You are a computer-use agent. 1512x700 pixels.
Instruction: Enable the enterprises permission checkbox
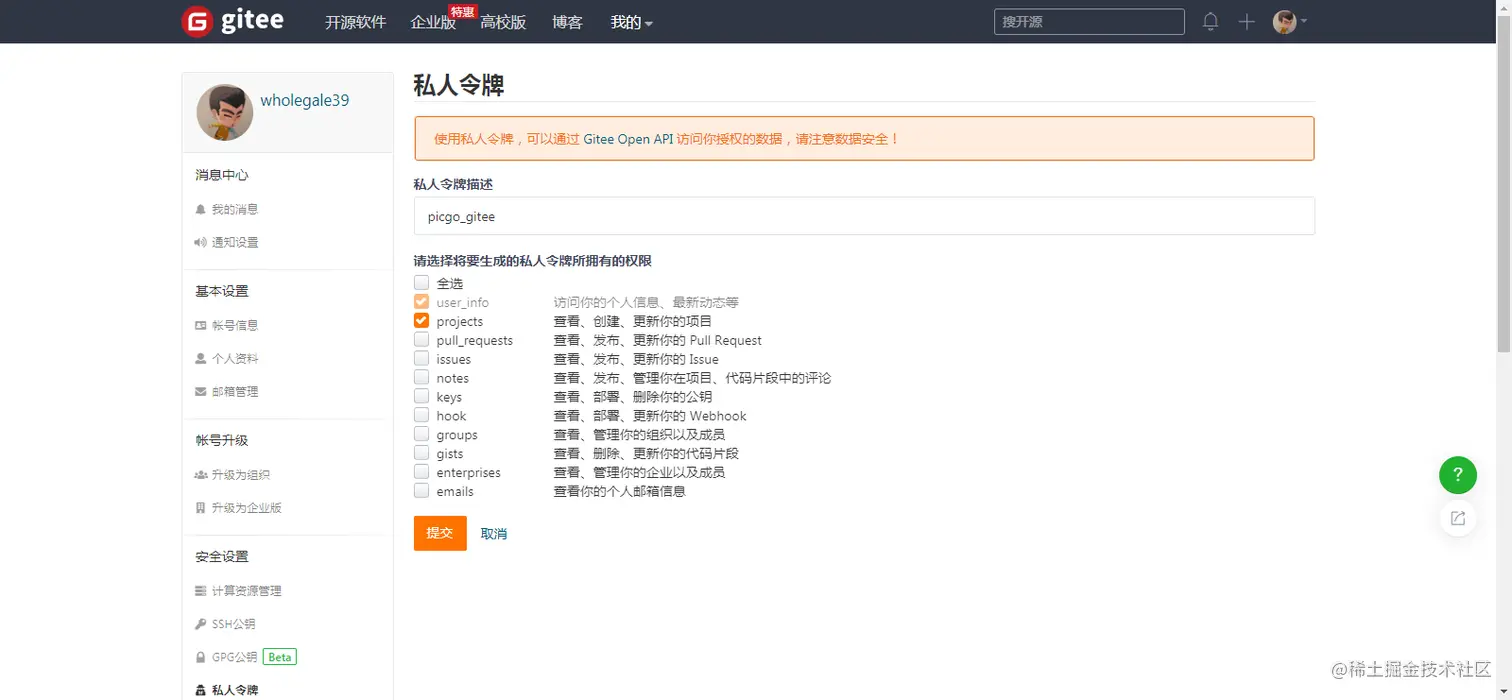pyautogui.click(x=421, y=472)
